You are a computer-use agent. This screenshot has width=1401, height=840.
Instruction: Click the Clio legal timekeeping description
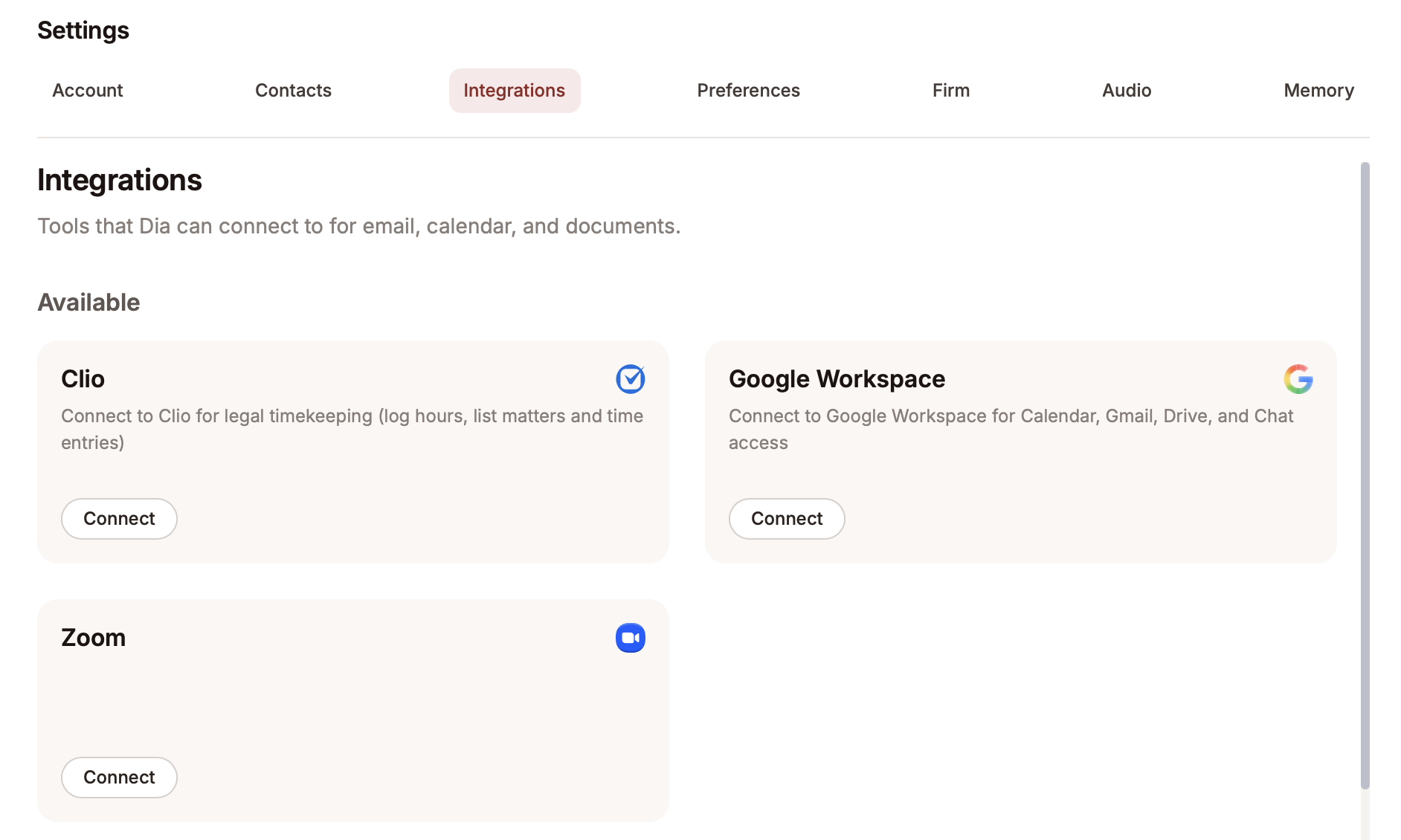tap(352, 429)
